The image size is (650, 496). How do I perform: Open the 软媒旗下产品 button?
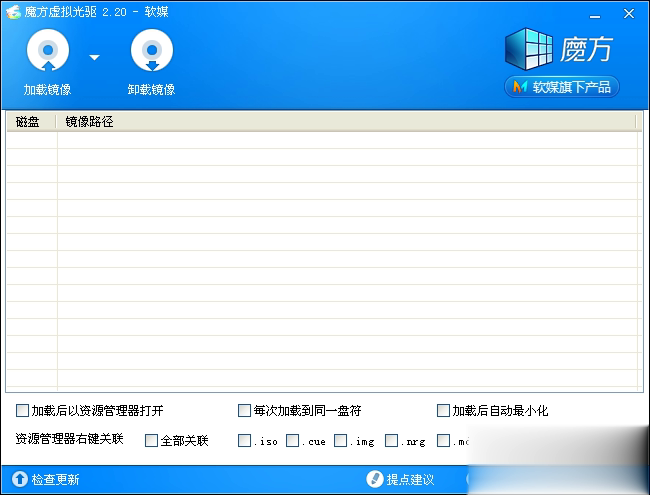(562, 87)
